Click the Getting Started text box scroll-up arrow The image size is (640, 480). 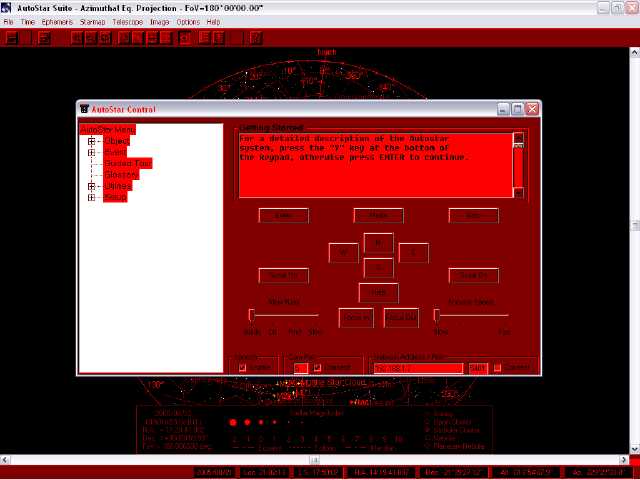coord(518,138)
